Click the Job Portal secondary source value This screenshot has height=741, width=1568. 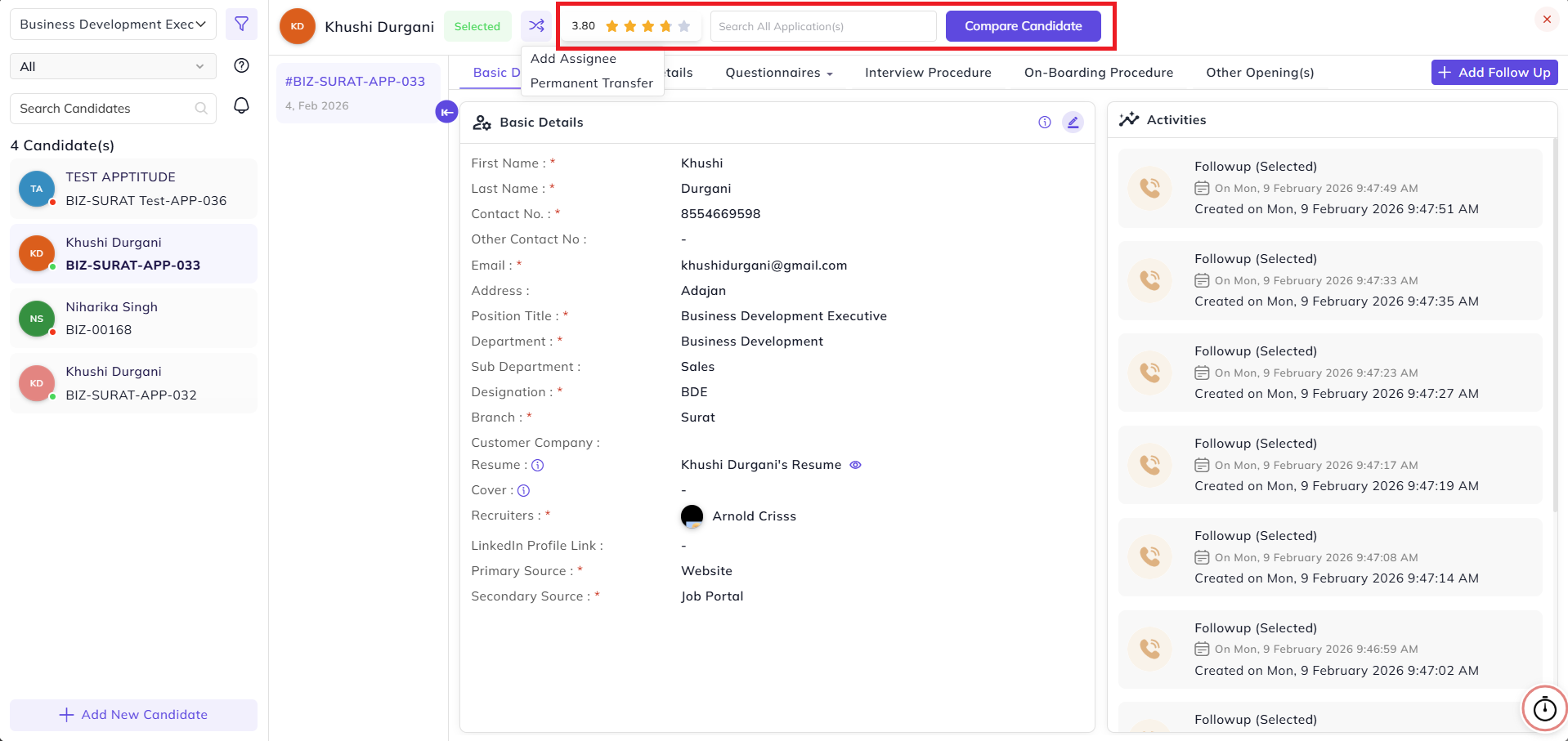pyautogui.click(x=712, y=596)
